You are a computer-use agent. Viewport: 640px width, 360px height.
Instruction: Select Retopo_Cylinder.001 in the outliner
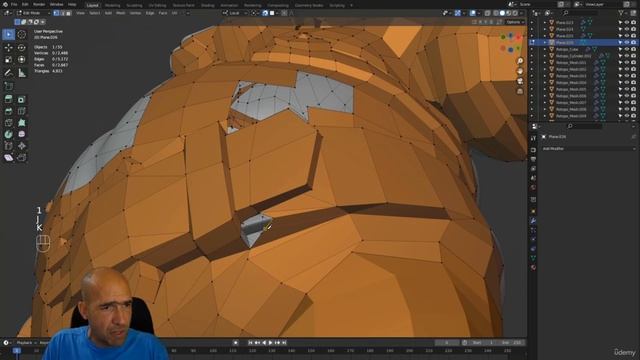573,56
